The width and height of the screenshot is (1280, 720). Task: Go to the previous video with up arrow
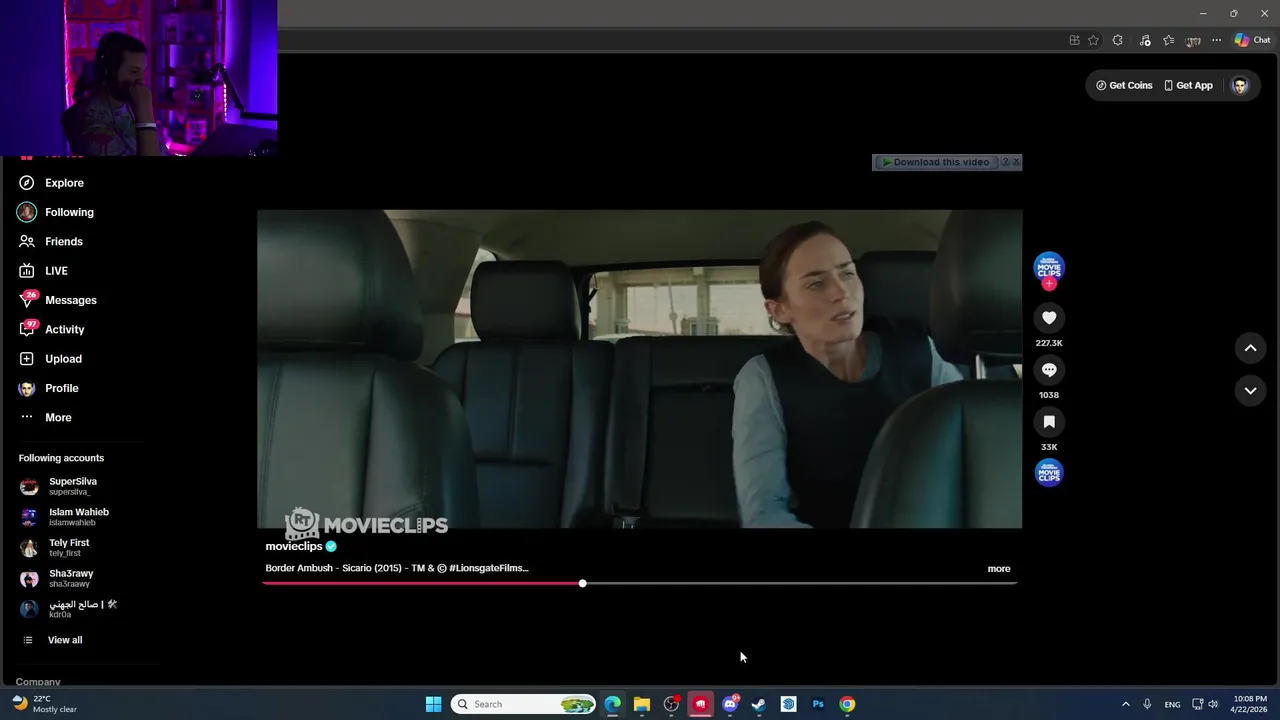[1250, 348]
